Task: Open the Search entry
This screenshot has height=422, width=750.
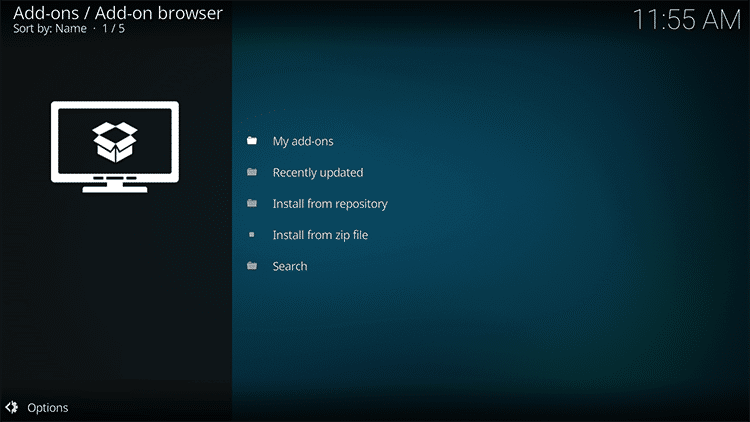Action: pyautogui.click(x=290, y=266)
